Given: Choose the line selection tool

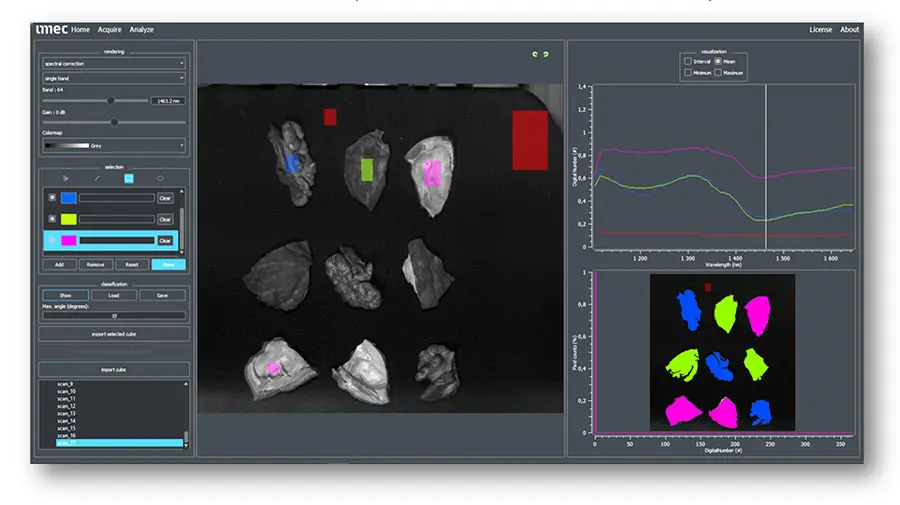Looking at the screenshot, I should (97, 178).
